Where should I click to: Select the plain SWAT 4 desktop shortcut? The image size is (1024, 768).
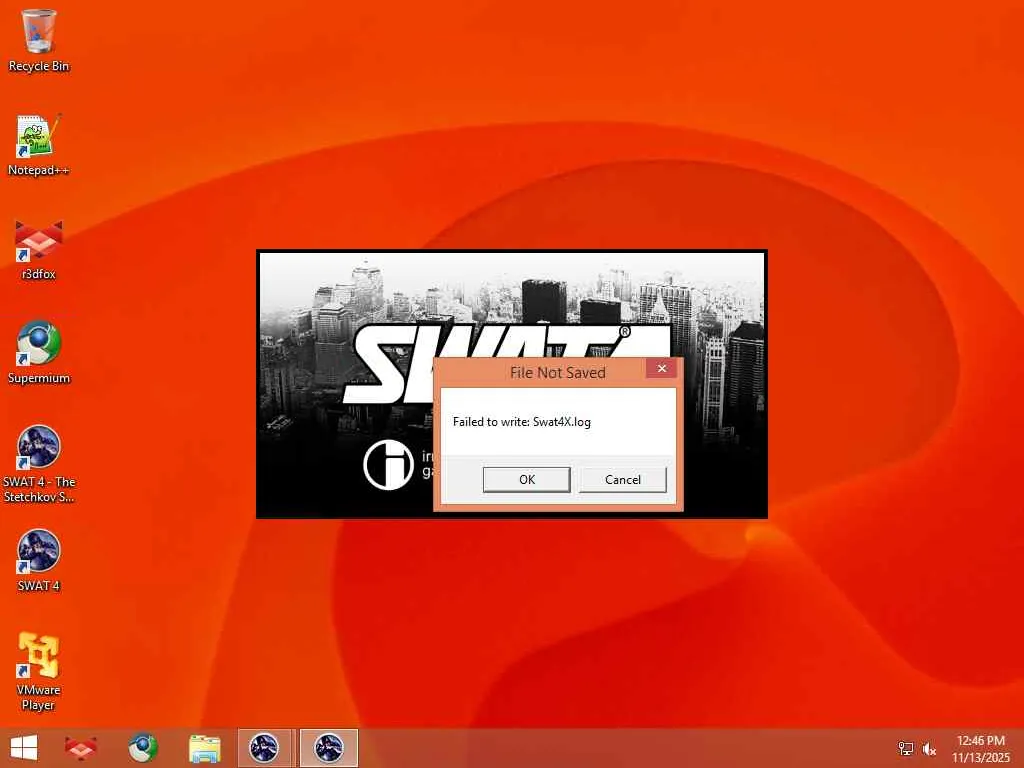[x=39, y=561]
